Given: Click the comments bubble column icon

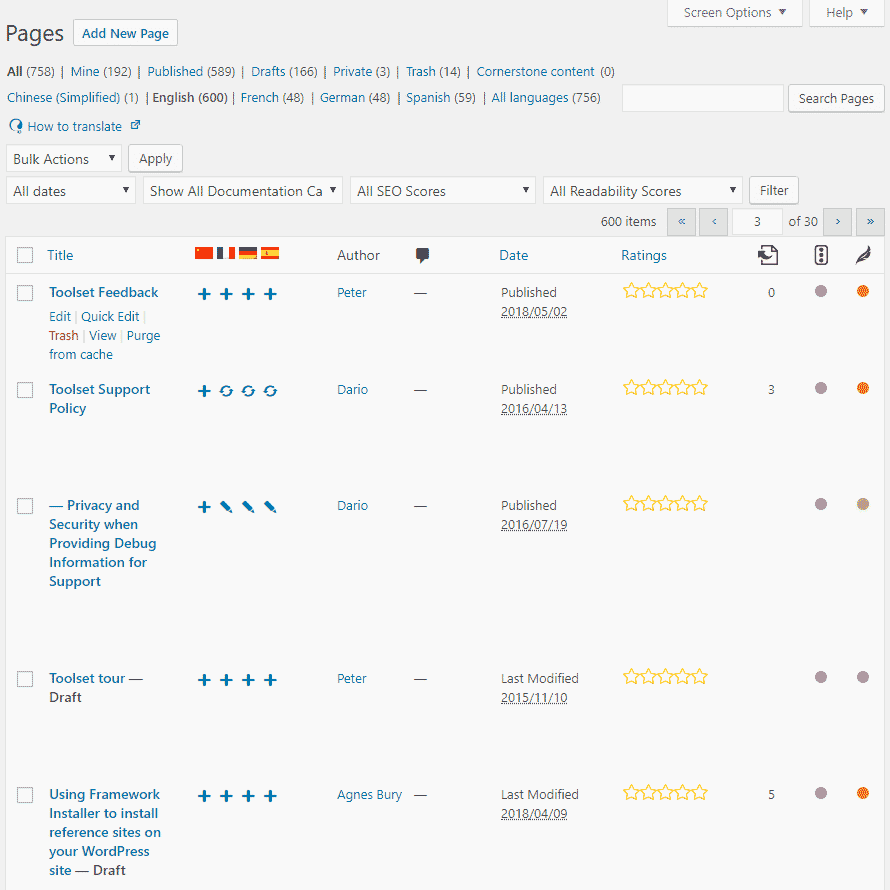Looking at the screenshot, I should click(x=422, y=255).
